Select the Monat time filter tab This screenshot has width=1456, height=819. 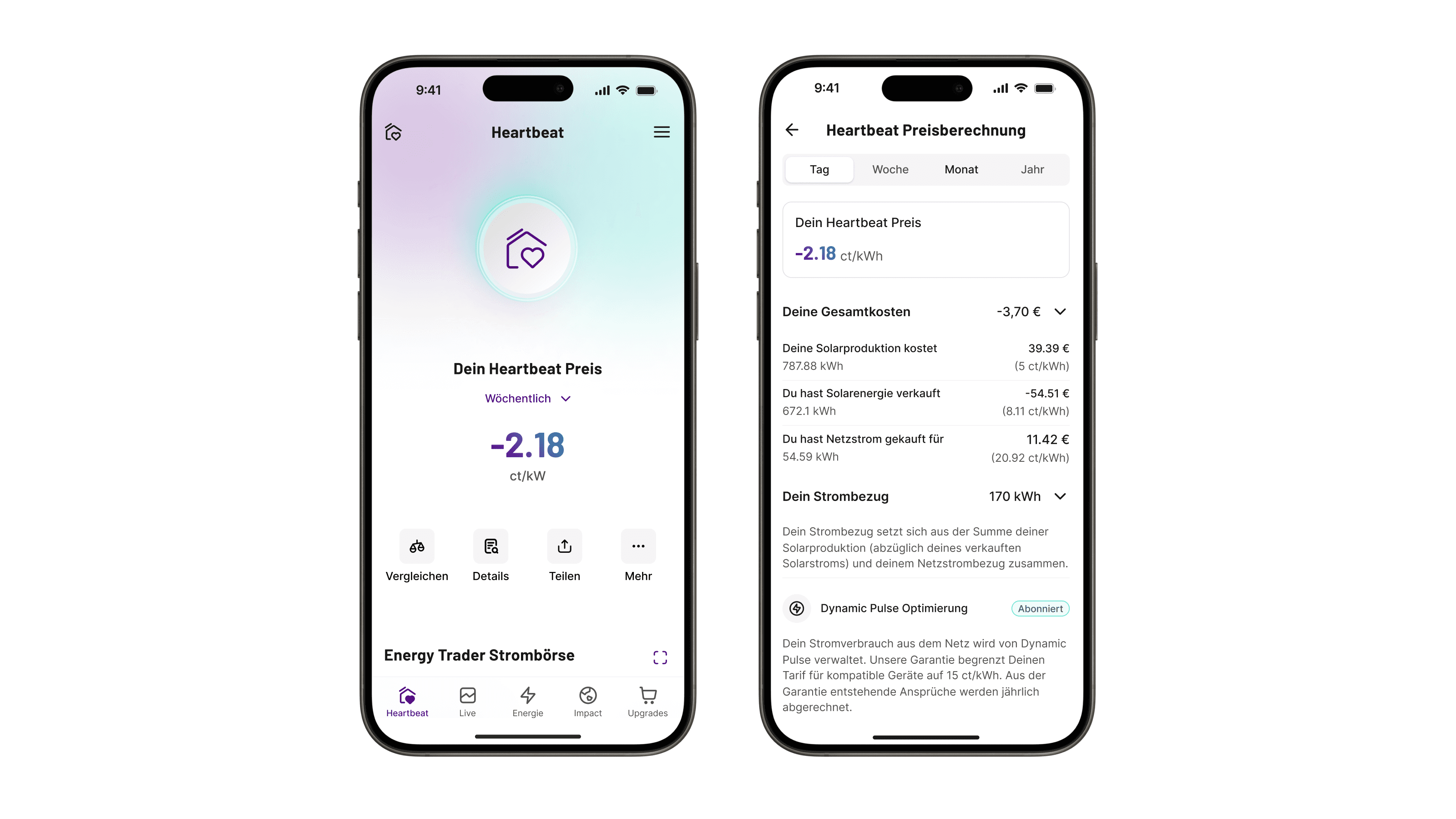pos(959,168)
